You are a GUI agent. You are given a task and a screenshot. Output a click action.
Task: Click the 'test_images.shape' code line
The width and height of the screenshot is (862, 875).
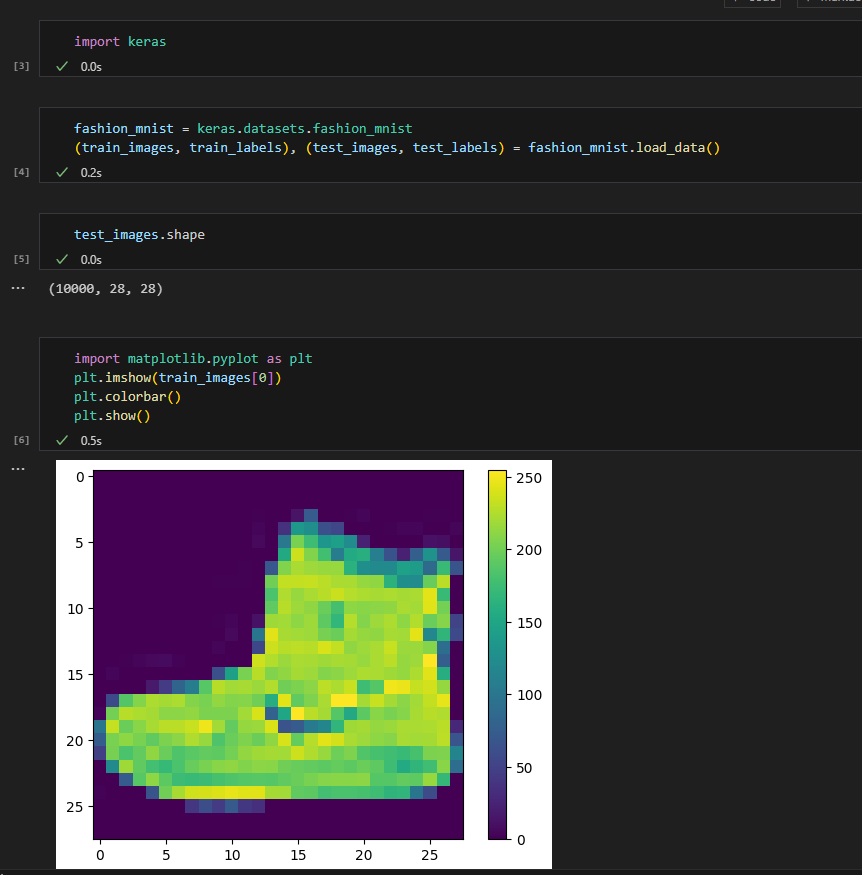(139, 235)
